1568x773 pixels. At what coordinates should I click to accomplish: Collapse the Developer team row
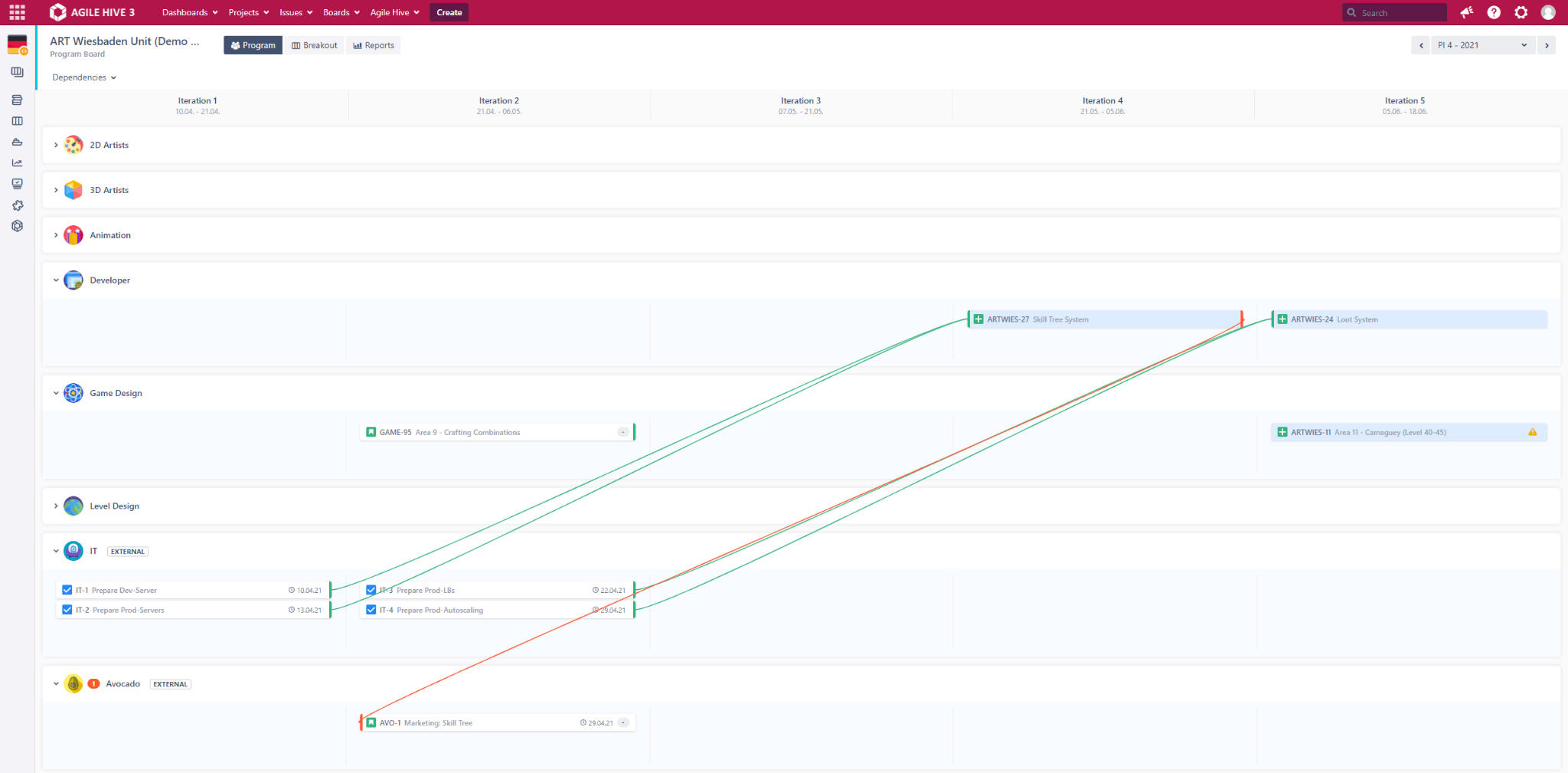tap(55, 280)
